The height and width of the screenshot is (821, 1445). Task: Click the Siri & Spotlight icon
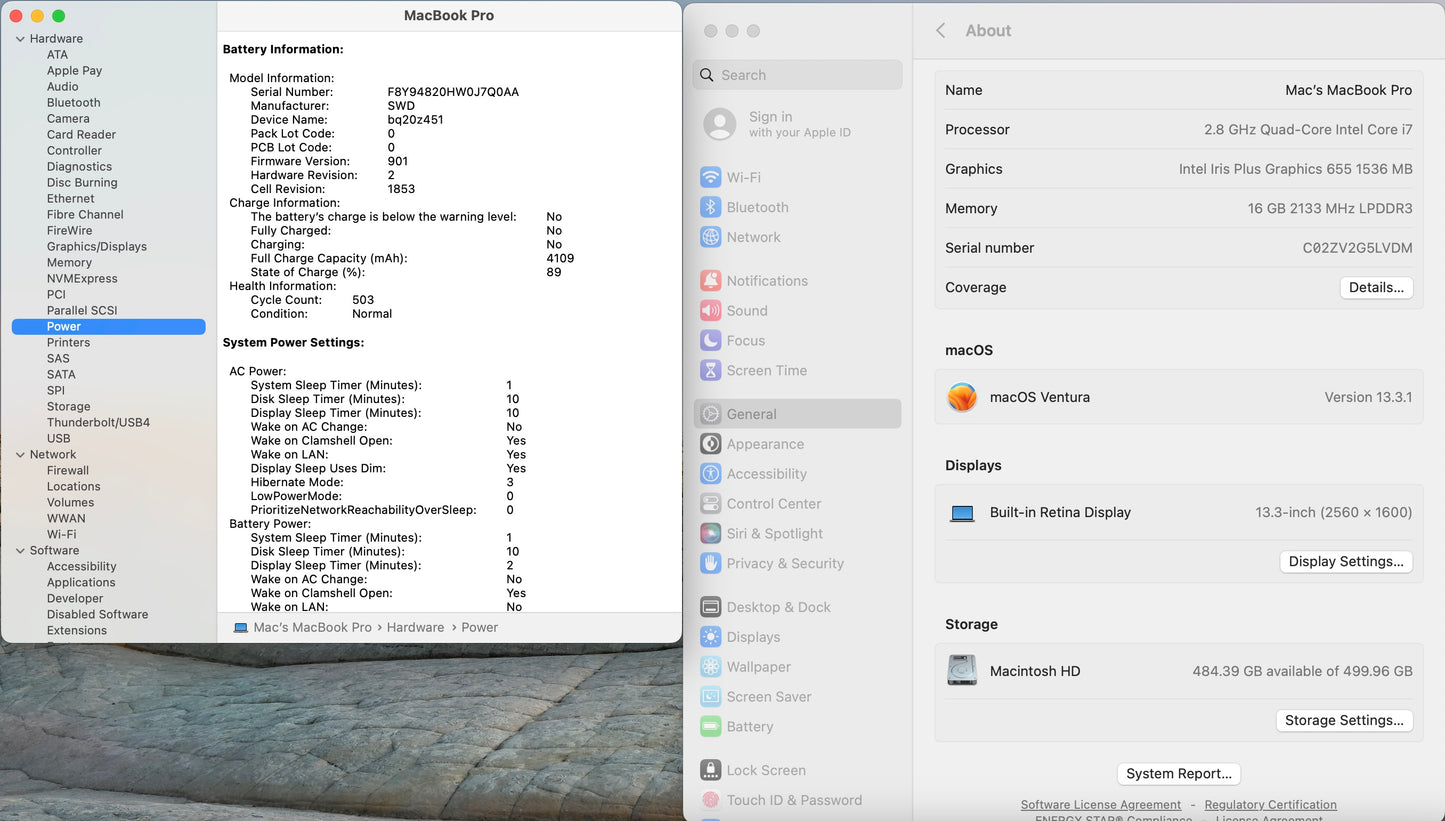(710, 533)
